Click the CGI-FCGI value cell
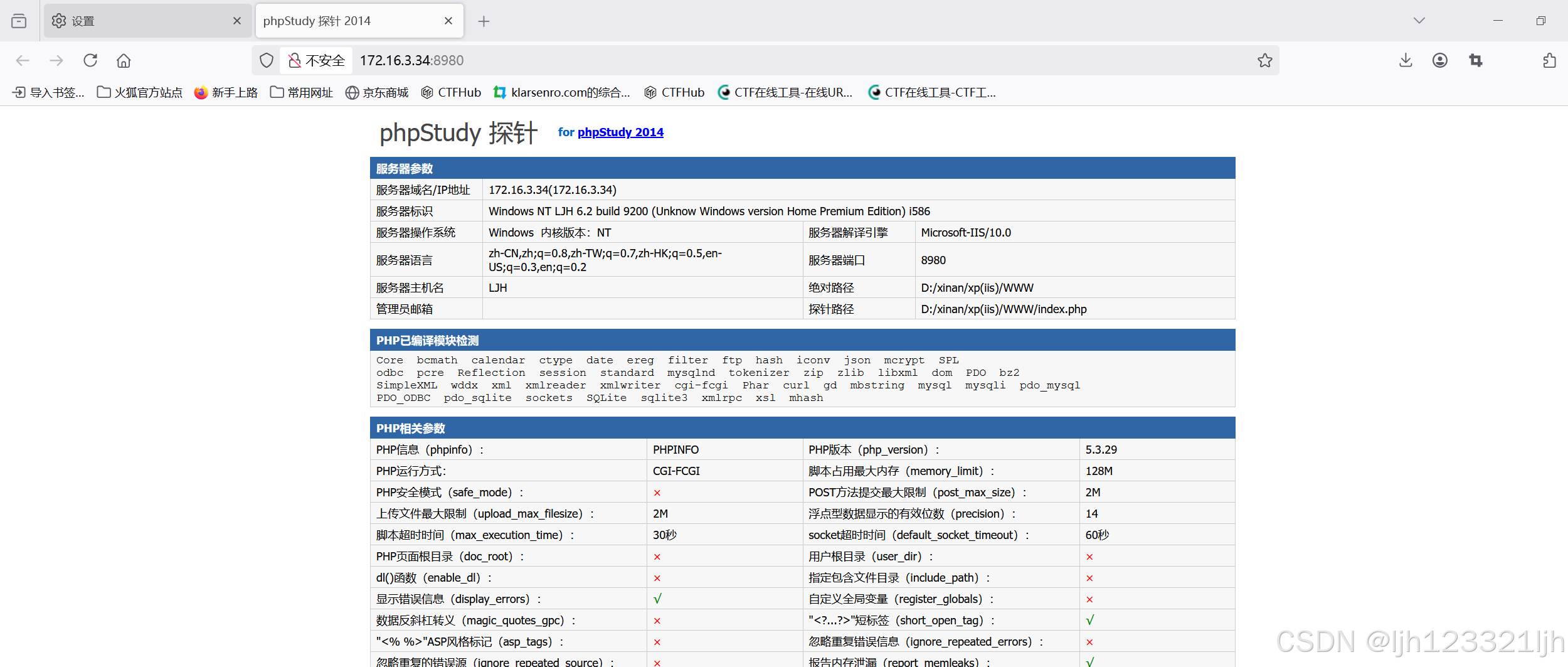The height and width of the screenshot is (667, 1568). click(x=676, y=471)
